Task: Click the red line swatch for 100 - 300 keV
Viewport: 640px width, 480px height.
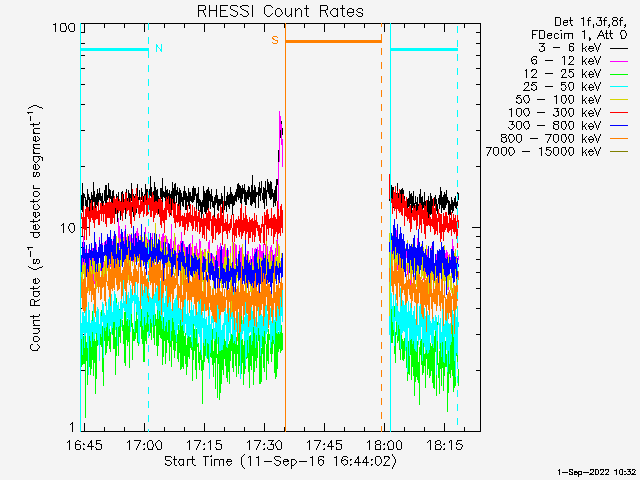Action: (619, 113)
